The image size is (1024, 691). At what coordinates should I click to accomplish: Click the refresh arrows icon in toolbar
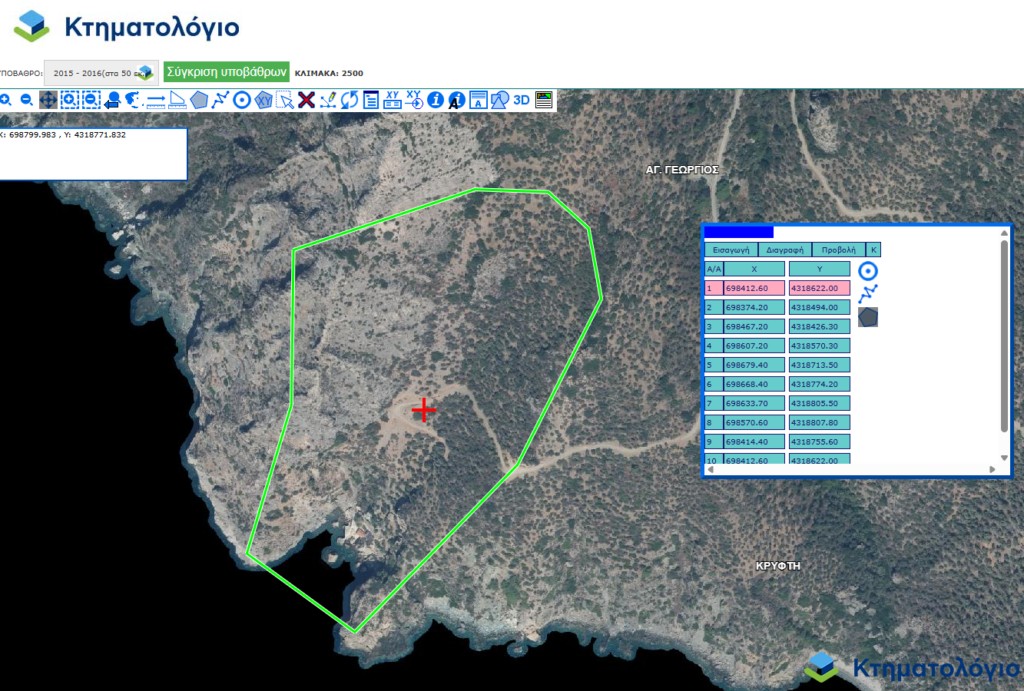coord(349,100)
